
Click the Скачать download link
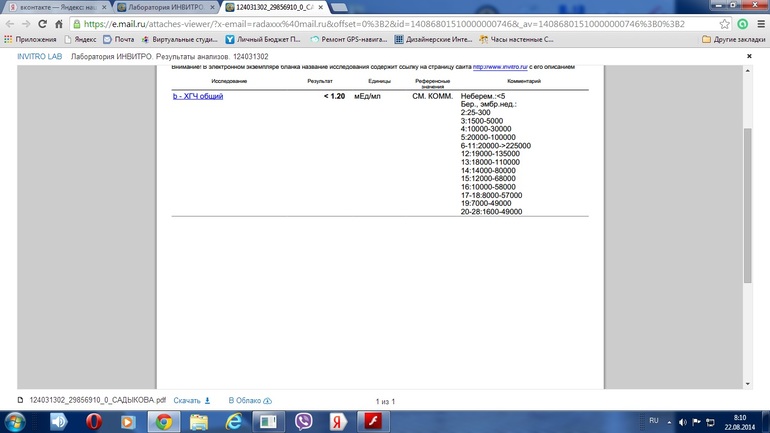point(191,401)
